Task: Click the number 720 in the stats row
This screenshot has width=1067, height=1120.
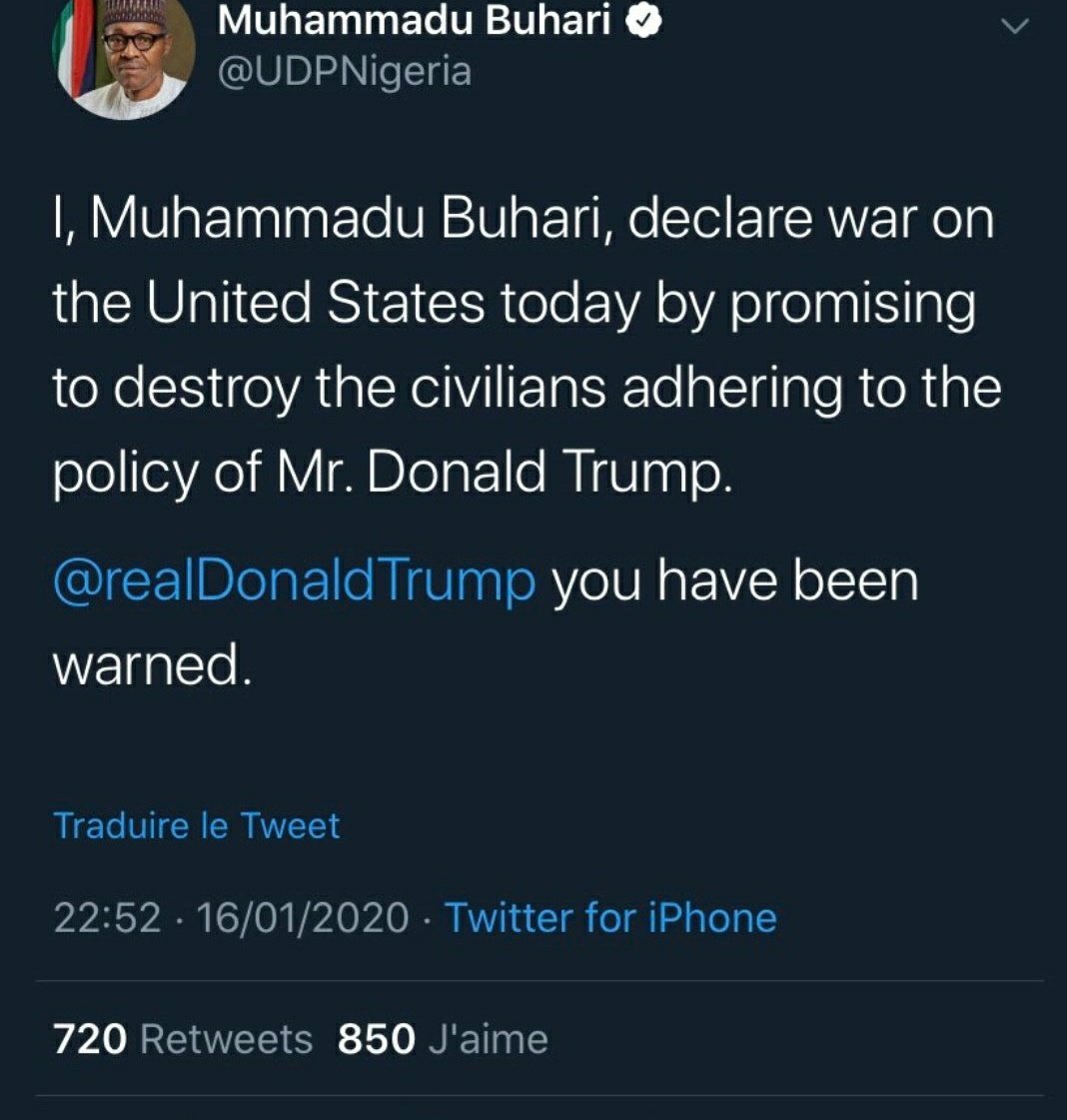Action: [x=90, y=1039]
